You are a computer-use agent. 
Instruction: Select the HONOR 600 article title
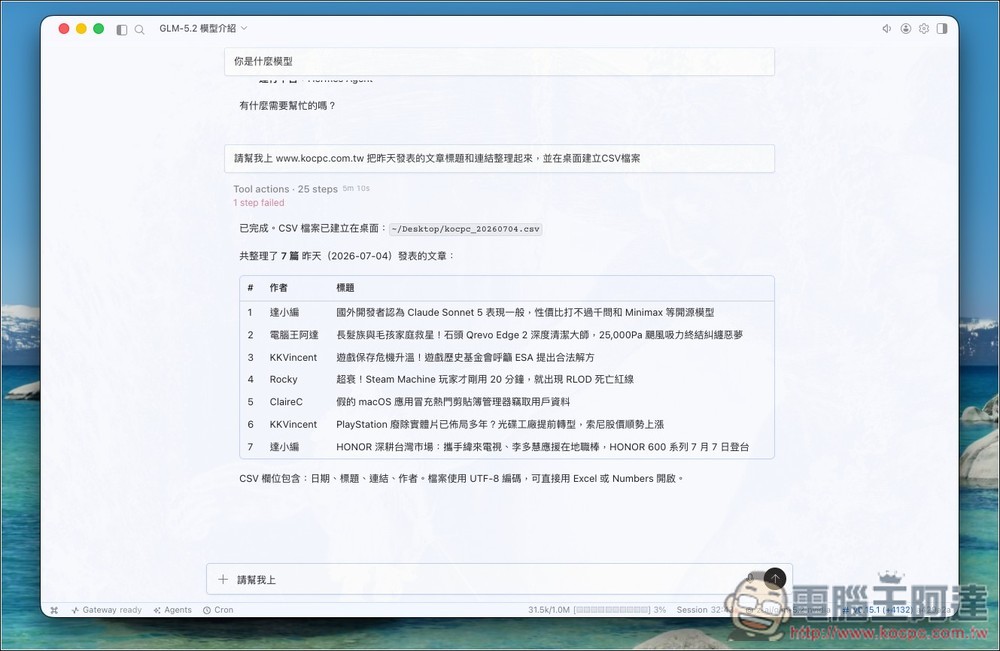coord(542,447)
